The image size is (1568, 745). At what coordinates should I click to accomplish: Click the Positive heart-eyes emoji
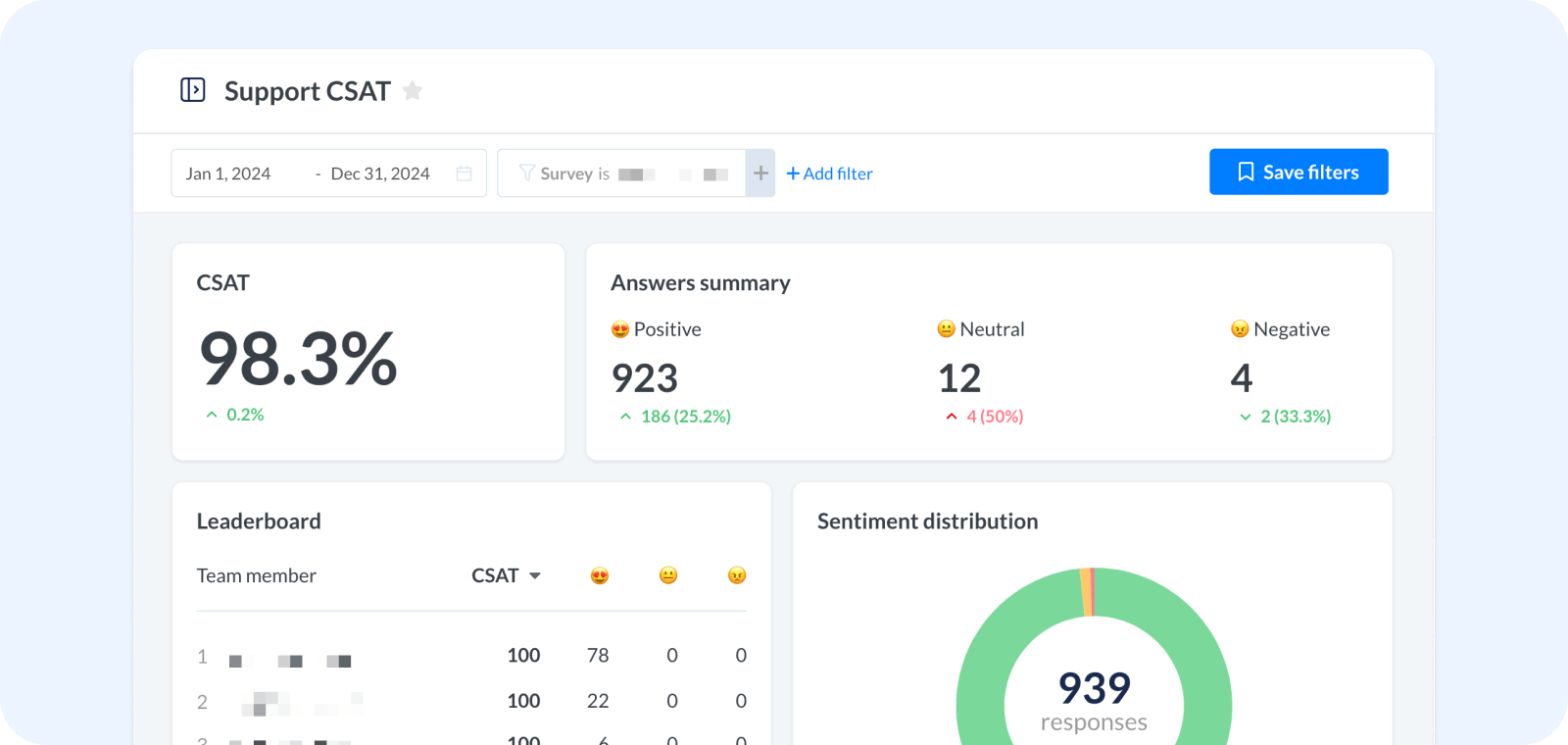coord(619,329)
